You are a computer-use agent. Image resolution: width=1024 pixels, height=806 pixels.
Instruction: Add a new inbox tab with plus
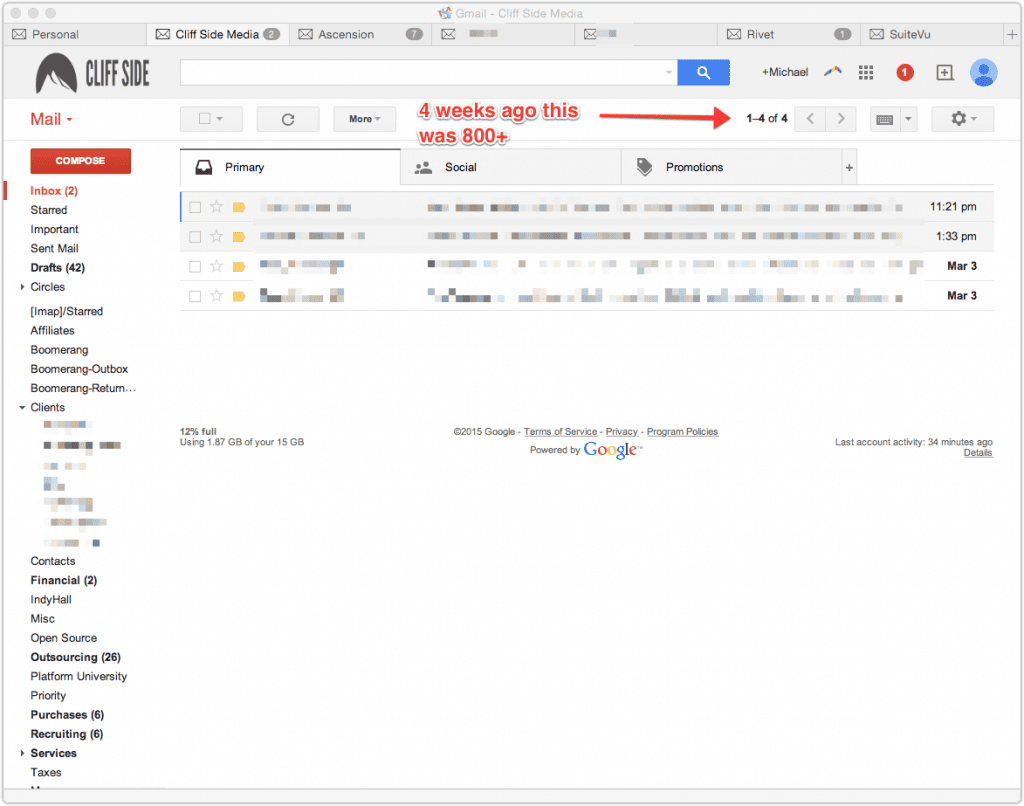[x=849, y=168]
